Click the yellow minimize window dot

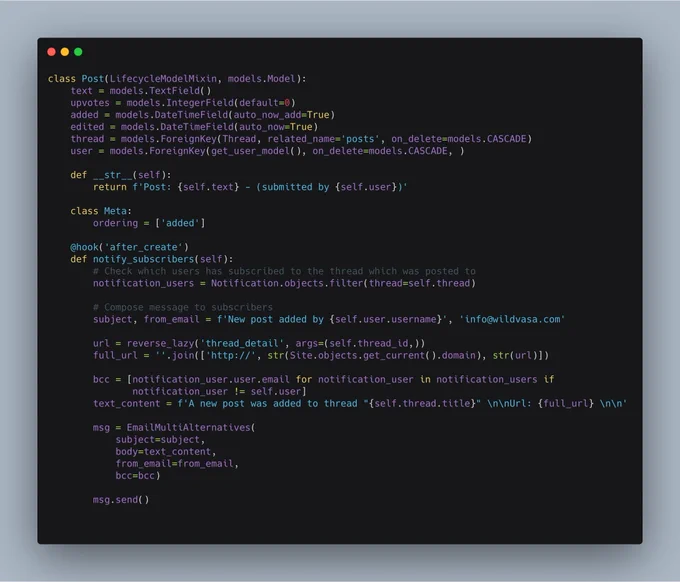tap(65, 52)
